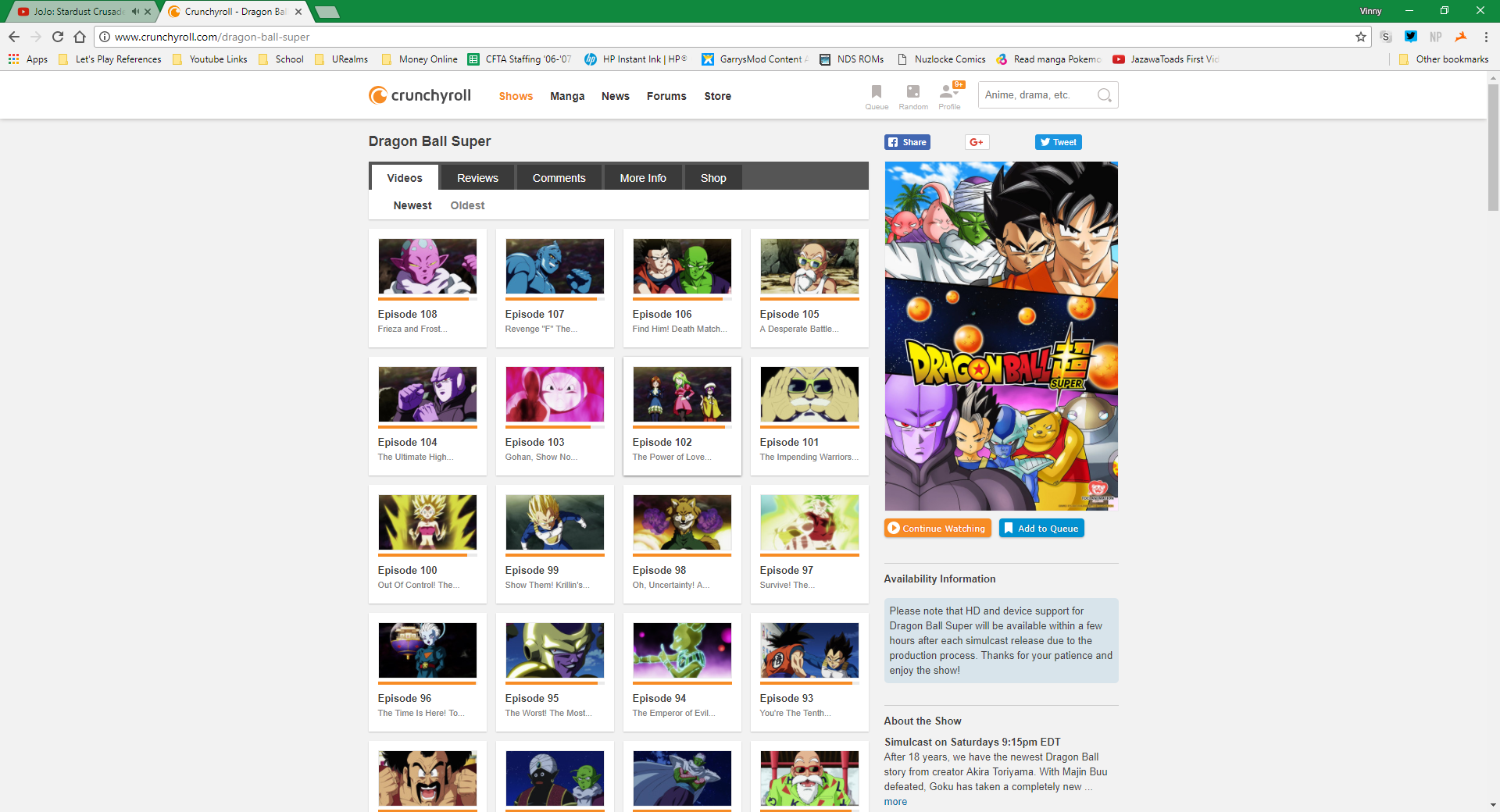Open the School bookmark folder
This screenshot has height=812, width=1500.
pyautogui.click(x=280, y=59)
